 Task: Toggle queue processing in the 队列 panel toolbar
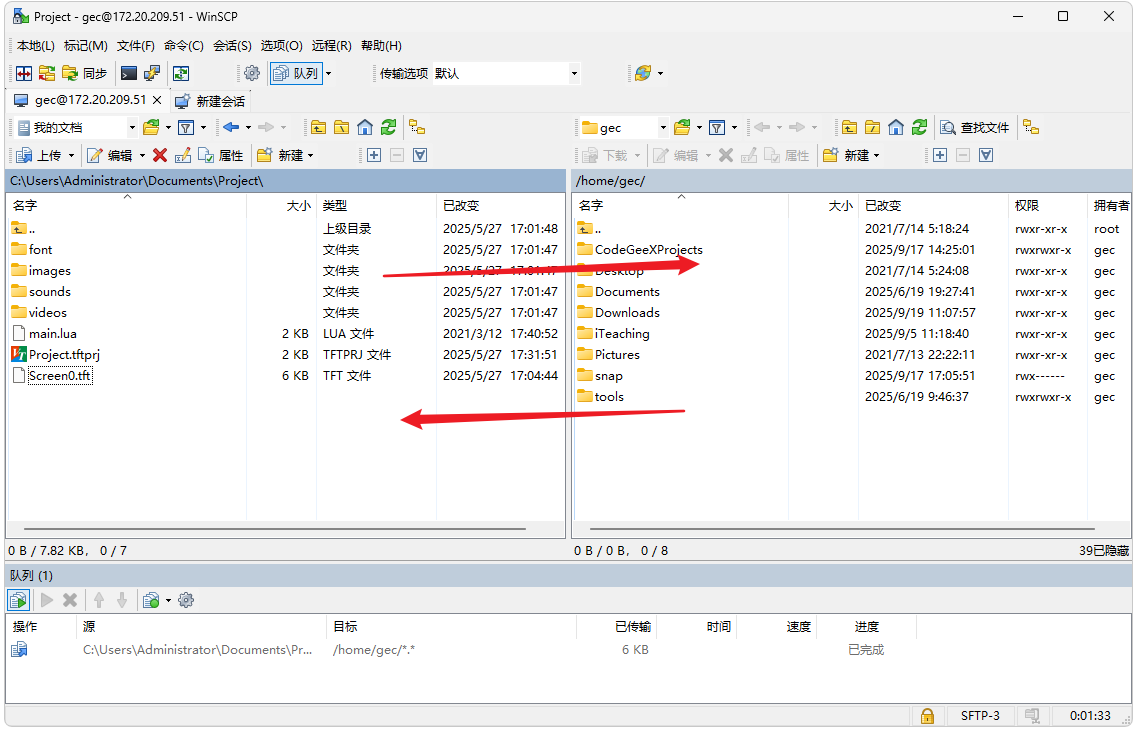point(18,600)
